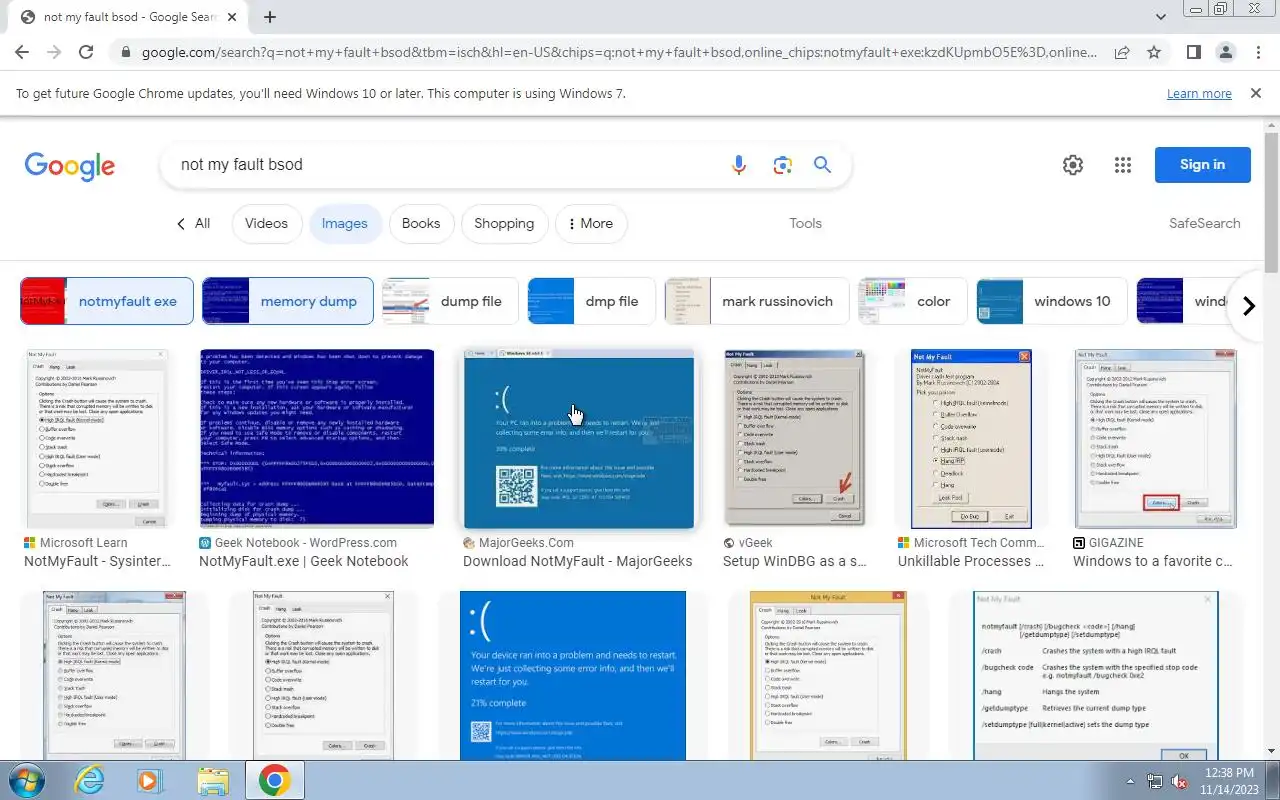This screenshot has height=800, width=1280.
Task: Open the GIGAZINE result image
Action: (x=1156, y=438)
